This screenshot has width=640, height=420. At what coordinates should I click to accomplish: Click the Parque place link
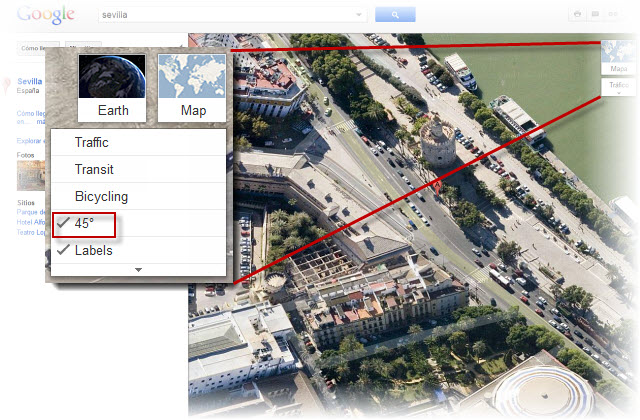(x=31, y=212)
